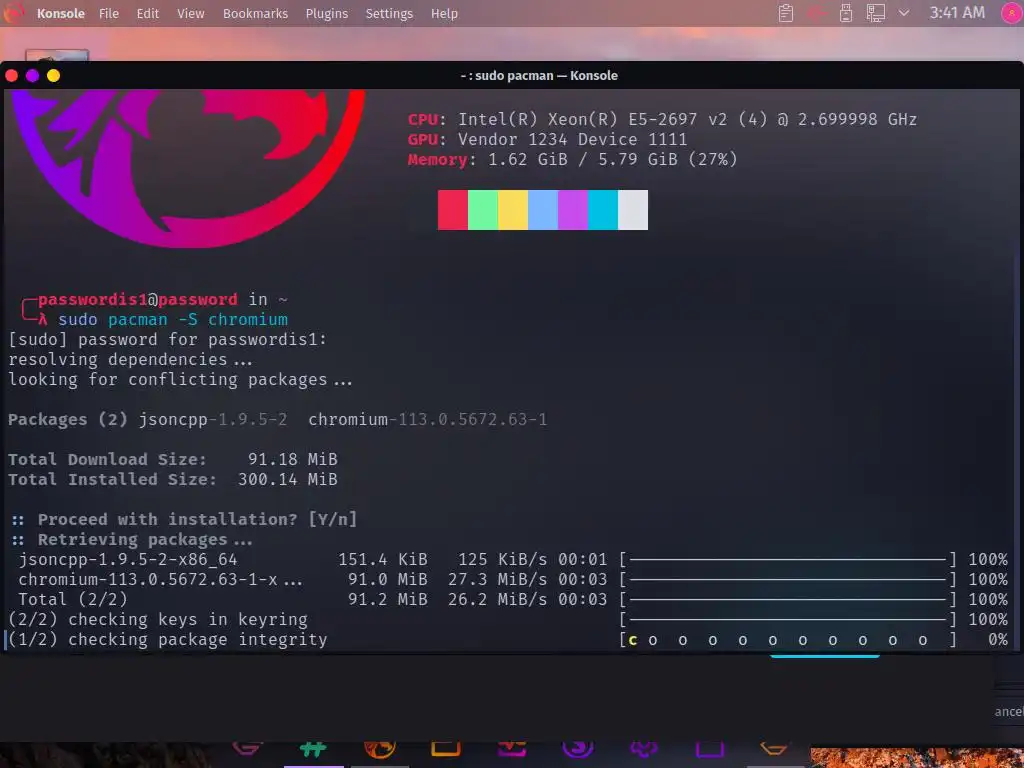Click the '27.3 MiB/s' speed value
Screen dimensions: 1024x768
click(498, 580)
